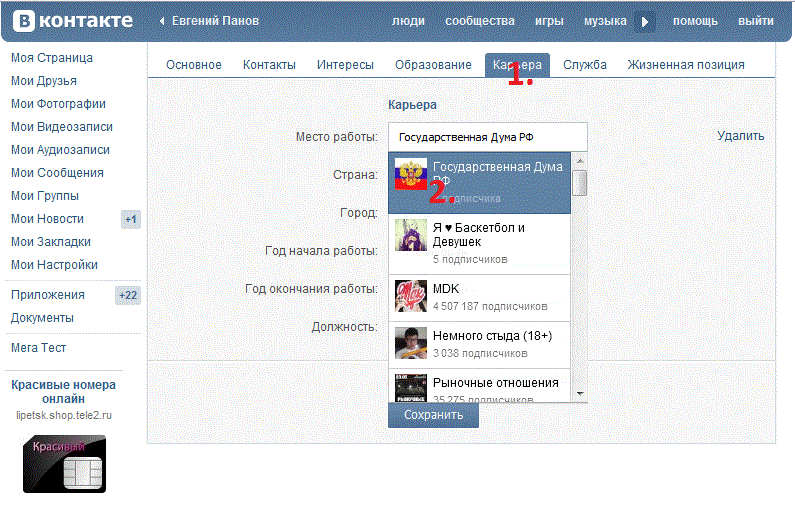Open Мои Фотографии in sidebar
Image resolution: width=795 pixels, height=507 pixels.
tap(58, 103)
